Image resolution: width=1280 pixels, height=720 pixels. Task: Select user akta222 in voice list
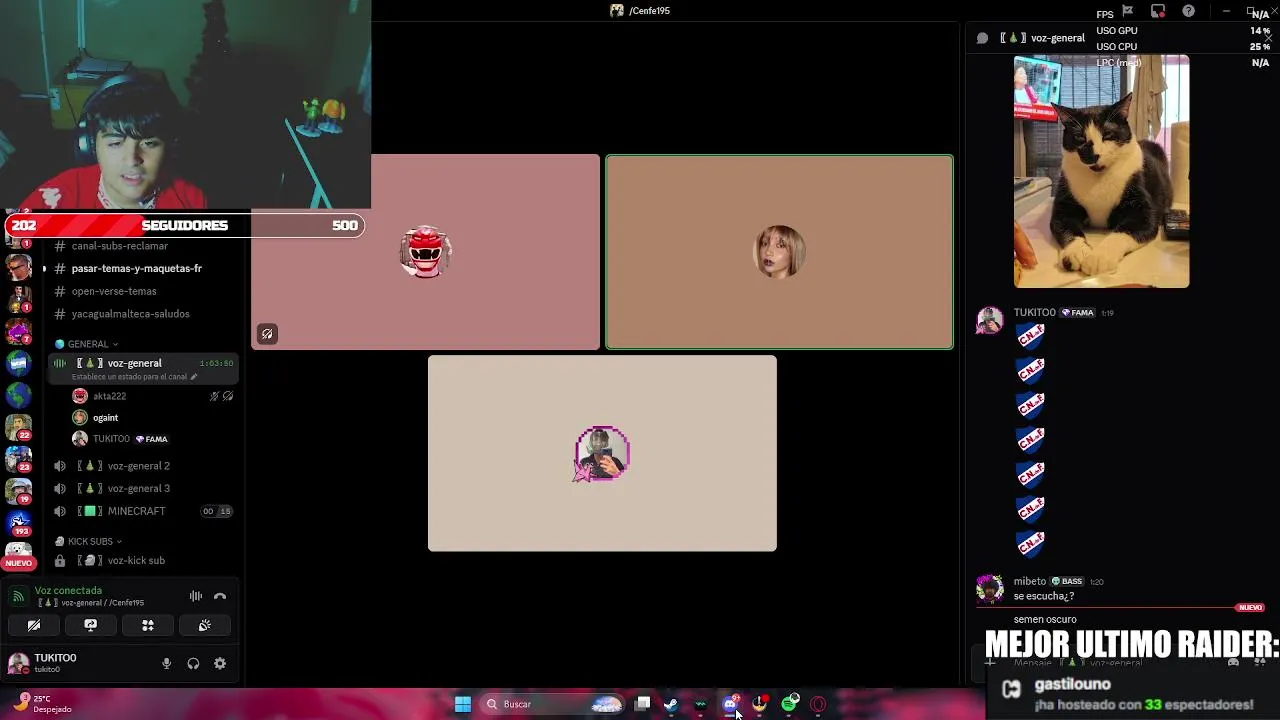coord(109,396)
